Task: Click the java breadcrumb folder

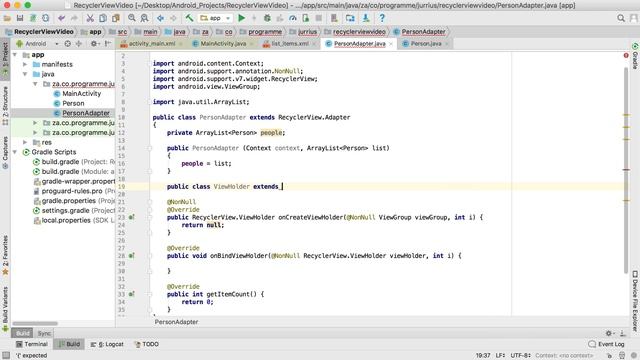Action: pos(175,32)
